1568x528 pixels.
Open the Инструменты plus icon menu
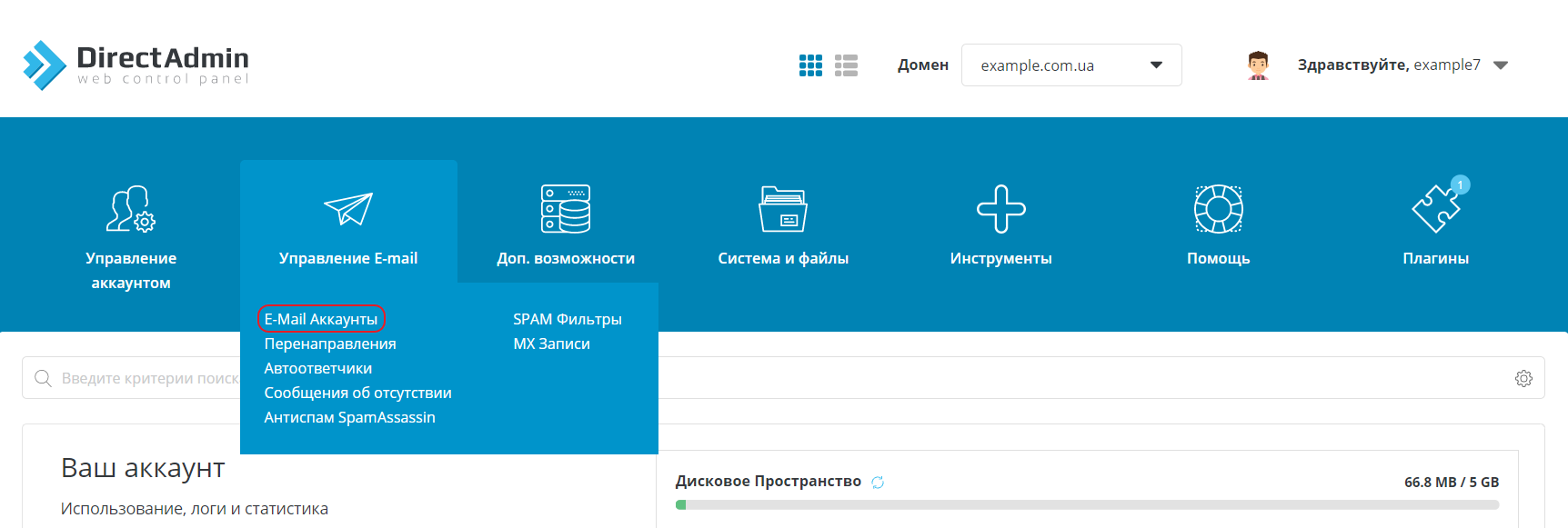1000,209
